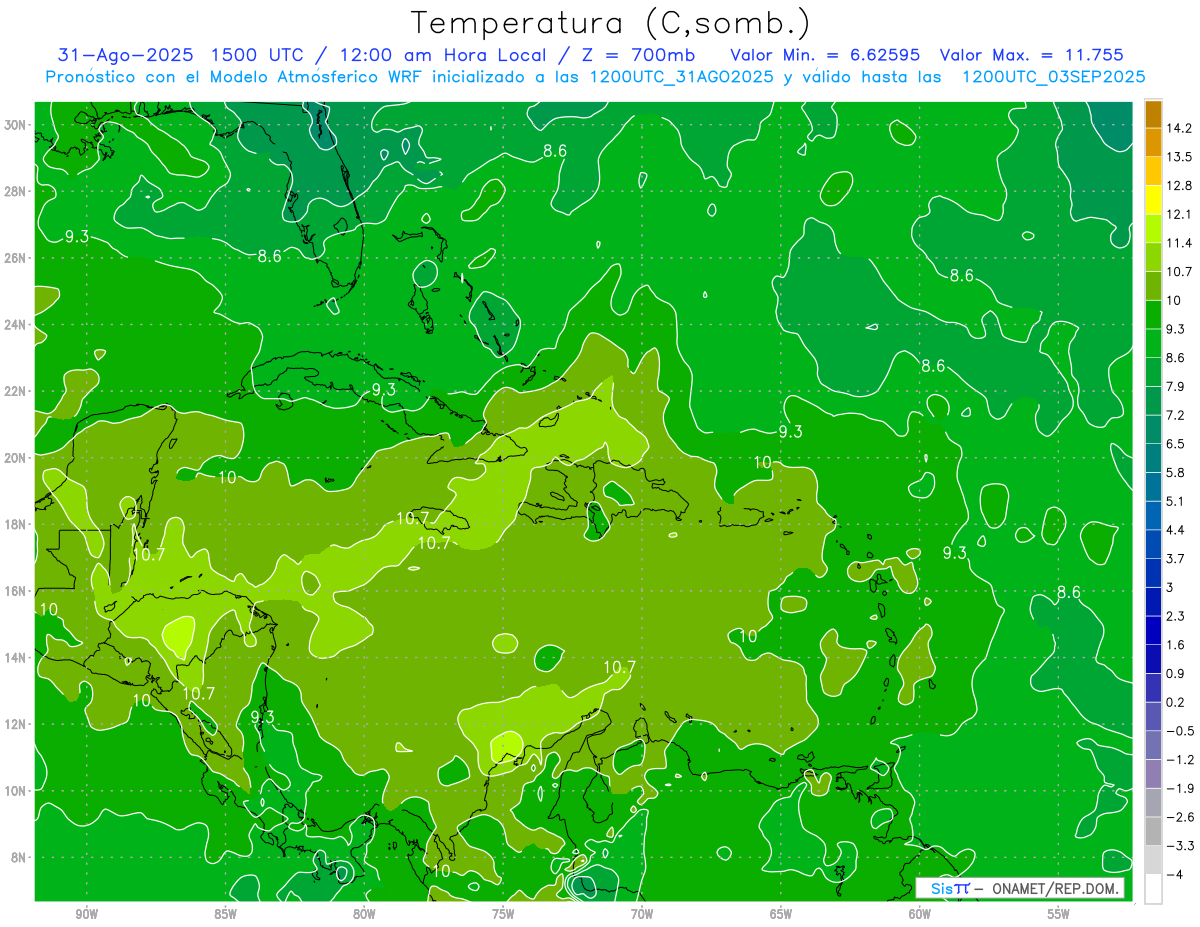Click the colorbar label '12.8'

pos(1179,186)
